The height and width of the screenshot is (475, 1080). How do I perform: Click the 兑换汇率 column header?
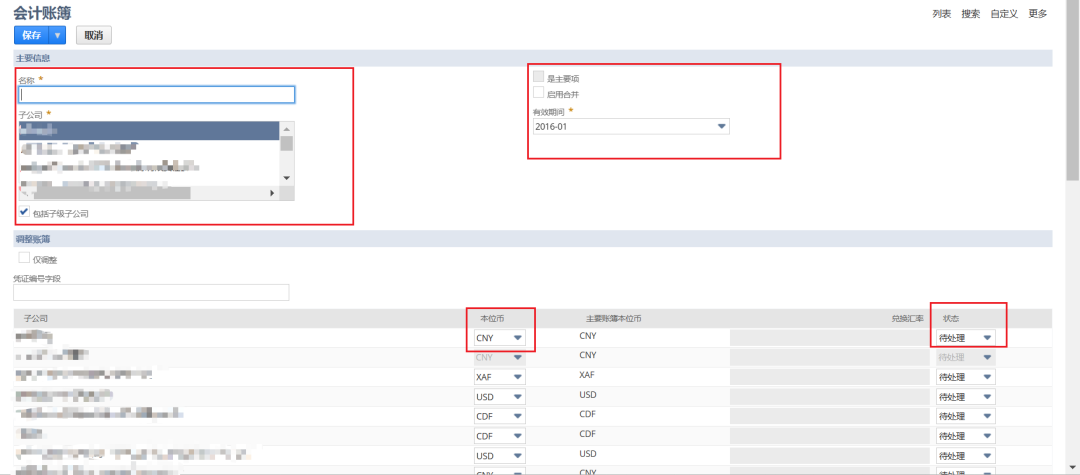(x=906, y=319)
